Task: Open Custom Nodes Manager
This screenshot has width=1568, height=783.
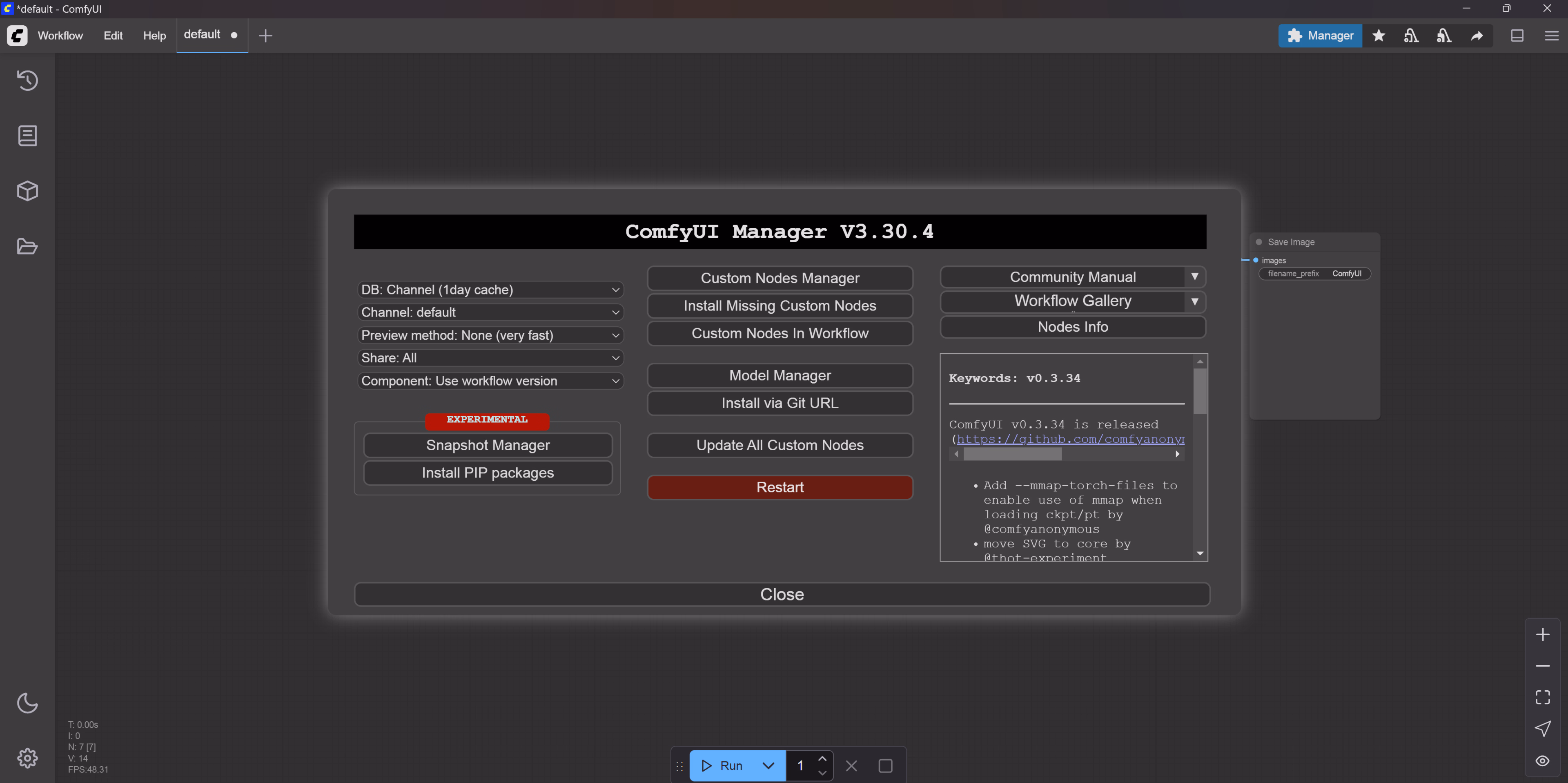Action: (x=780, y=278)
